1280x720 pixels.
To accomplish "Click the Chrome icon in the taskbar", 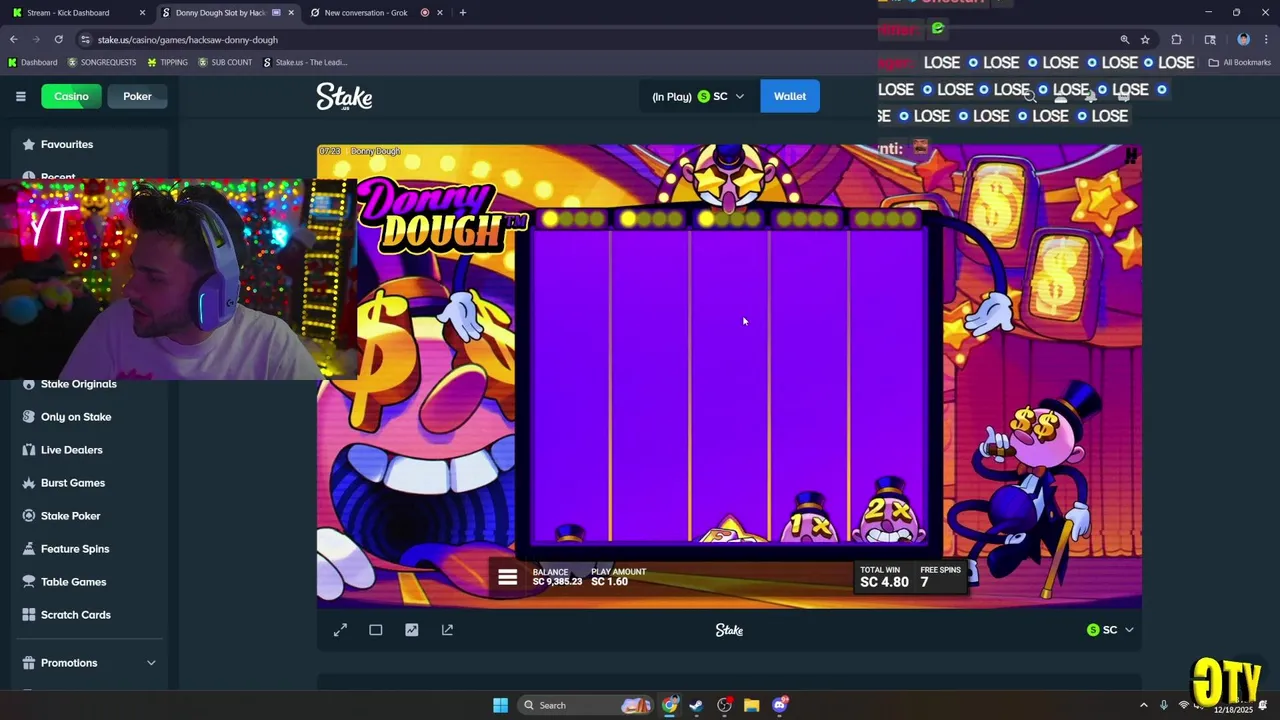I will tap(669, 705).
